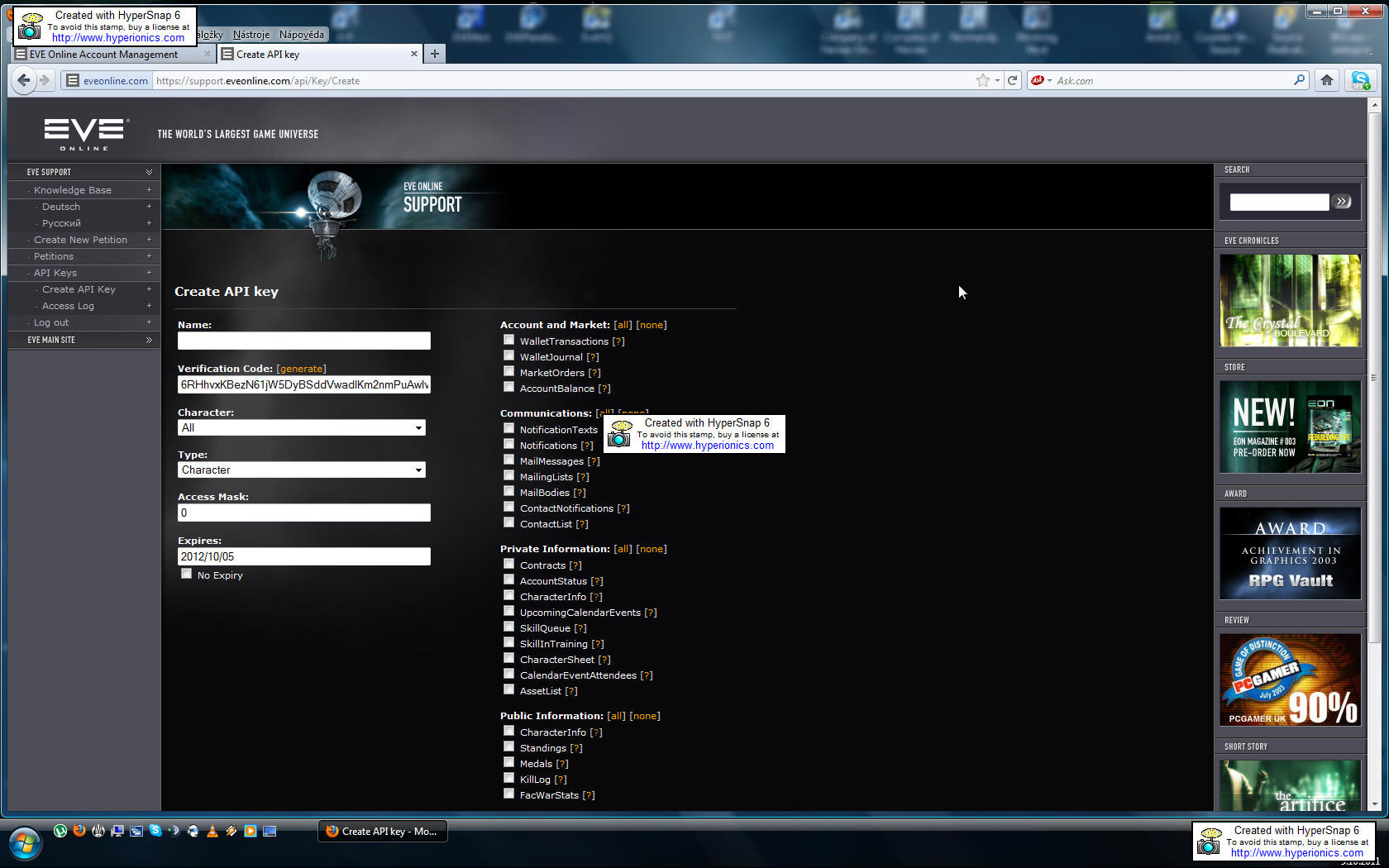Expand the API Keys plus sign
Viewport: 1389px width, 868px height.
tap(149, 273)
